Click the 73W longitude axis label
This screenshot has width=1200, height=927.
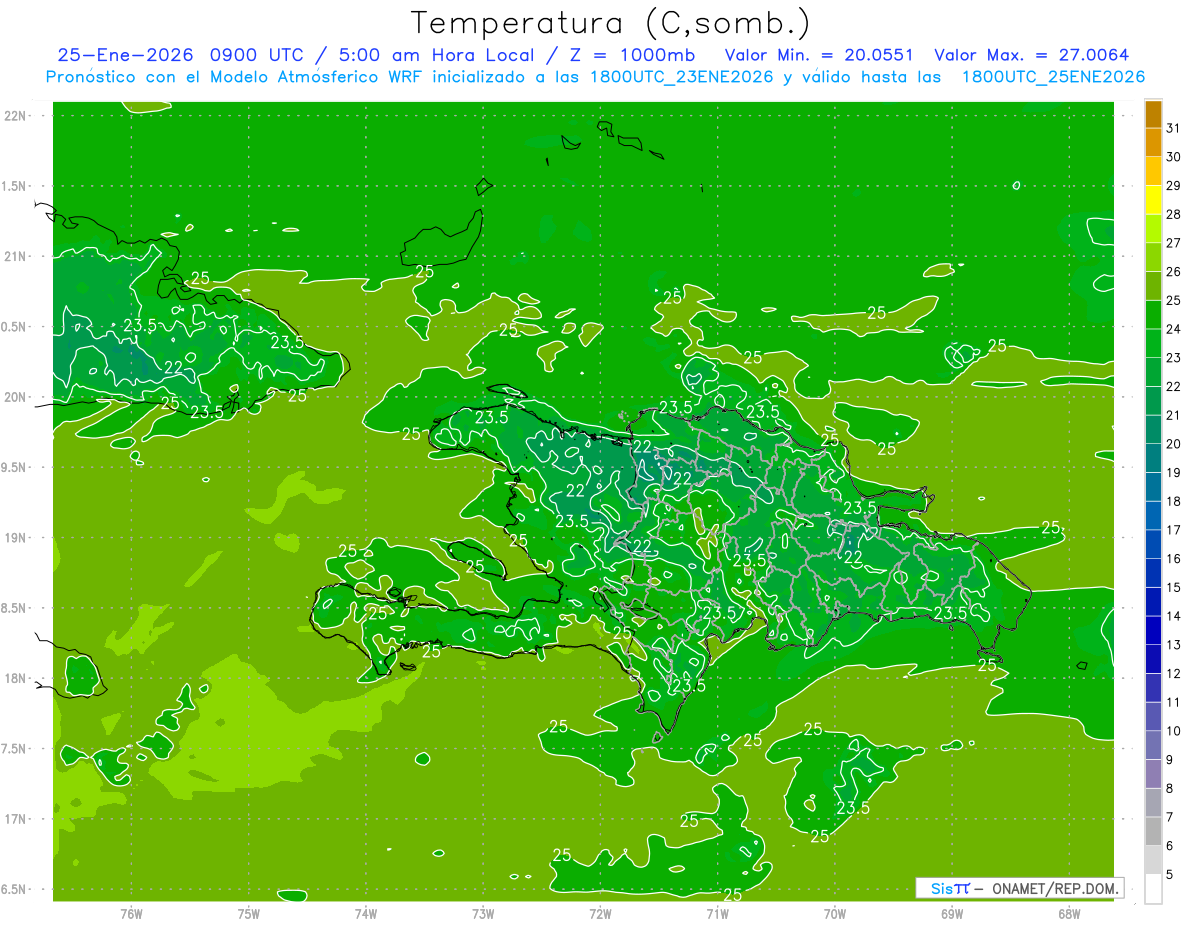483,914
